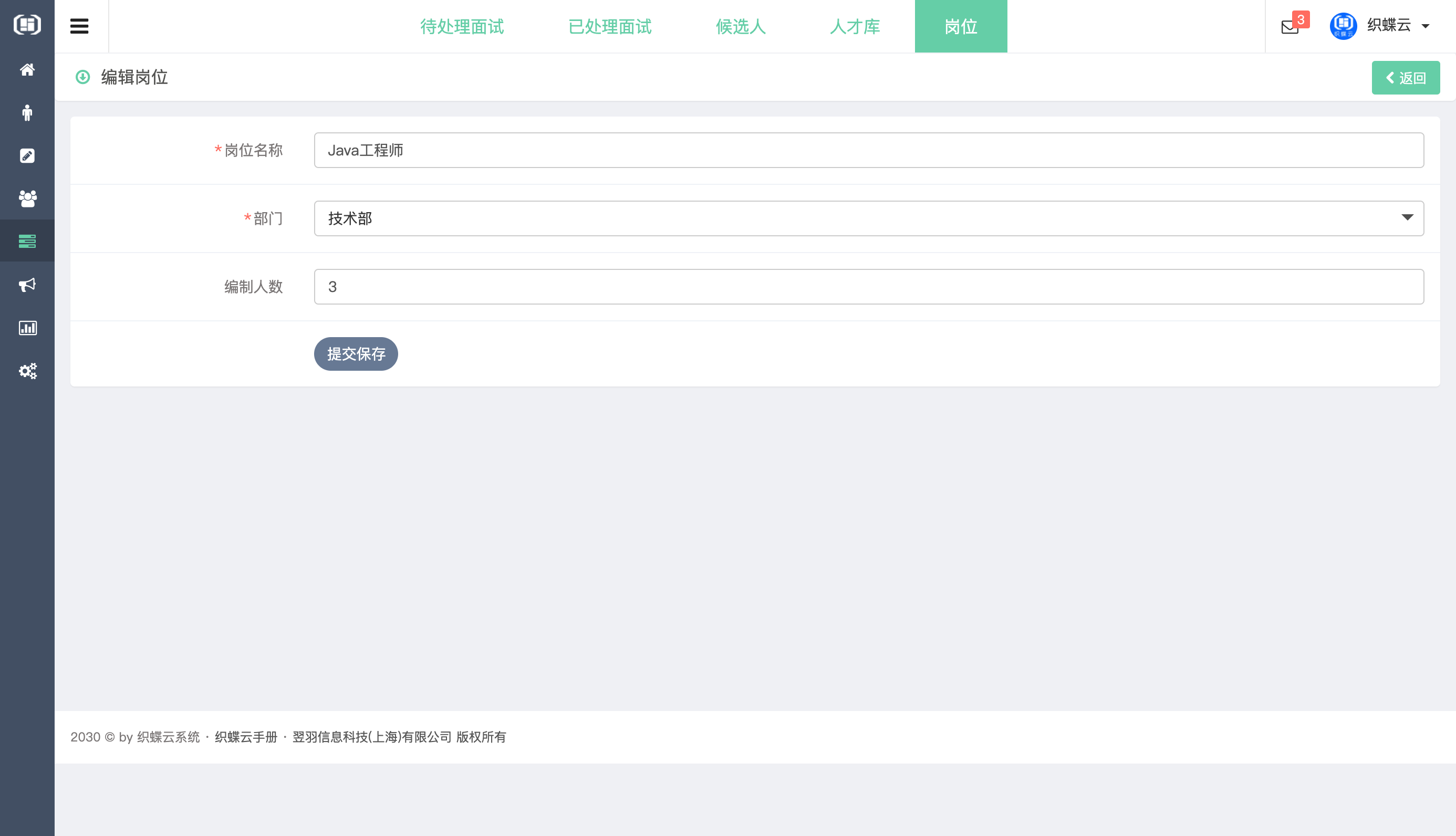Screen dimensions: 1456x836
Task: Expand the 织蝶云 account menu arrow
Action: point(1426,27)
